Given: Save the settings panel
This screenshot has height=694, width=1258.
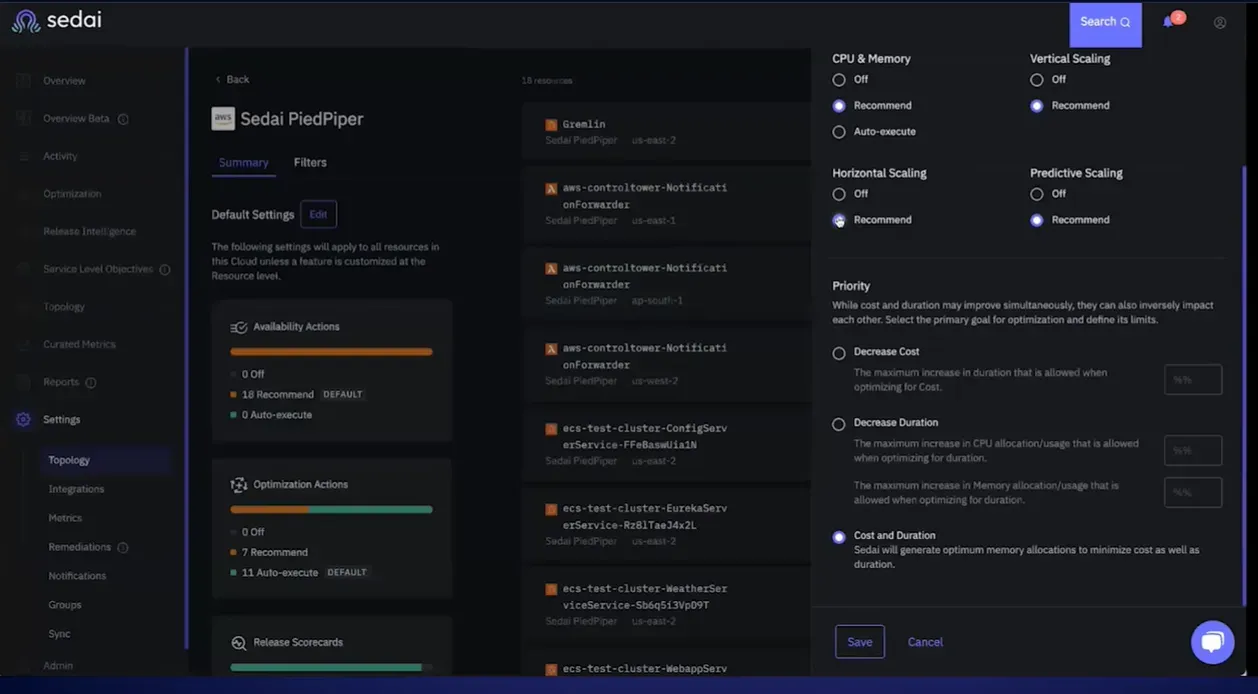Looking at the screenshot, I should pyautogui.click(x=860, y=642).
